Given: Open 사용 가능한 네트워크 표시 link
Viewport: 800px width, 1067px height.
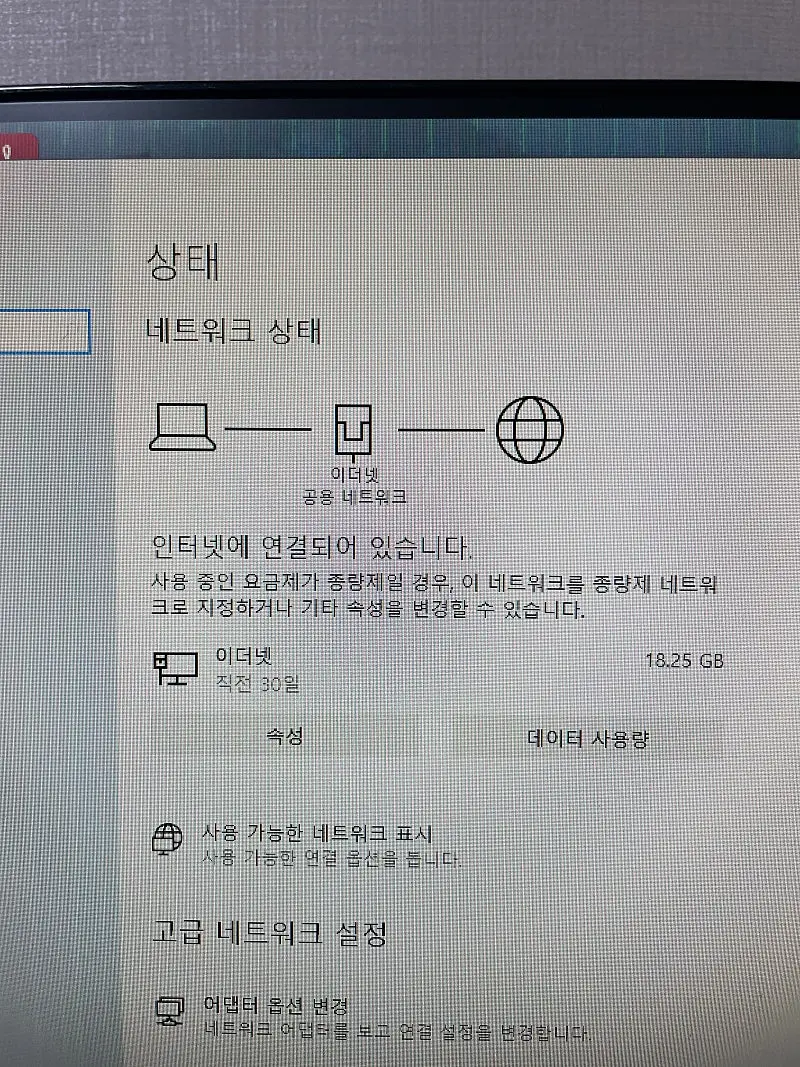Looking at the screenshot, I should 317,833.
